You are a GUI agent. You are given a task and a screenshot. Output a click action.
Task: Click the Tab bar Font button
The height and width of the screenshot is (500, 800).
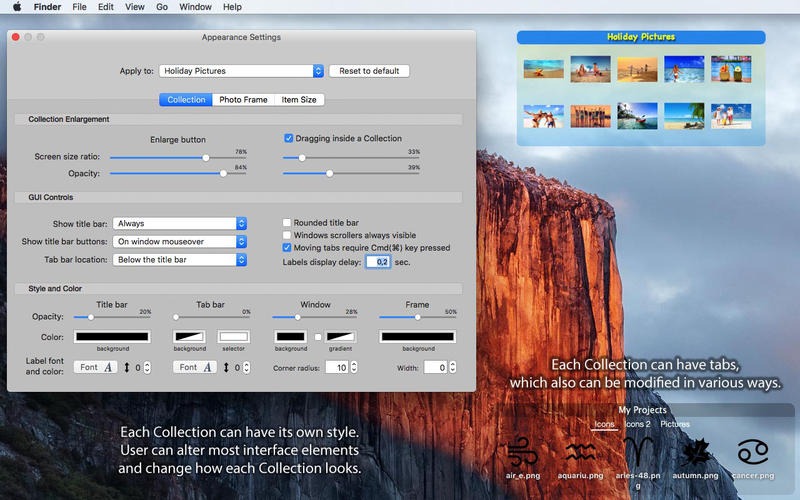[x=195, y=367]
